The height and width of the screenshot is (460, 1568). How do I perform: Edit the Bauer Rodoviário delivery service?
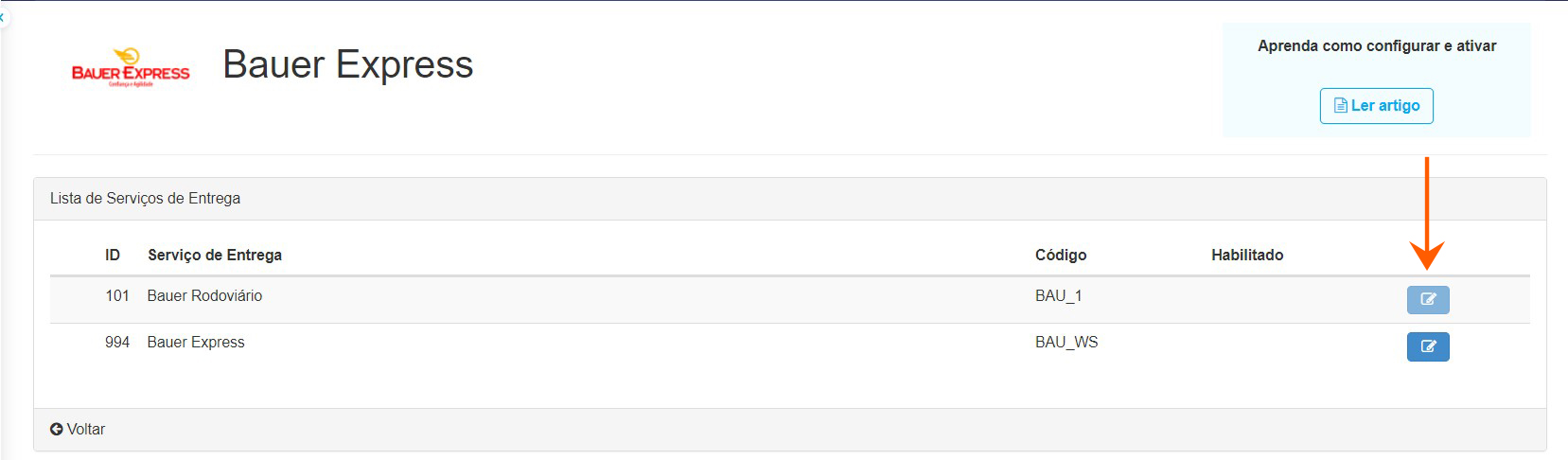1428,299
